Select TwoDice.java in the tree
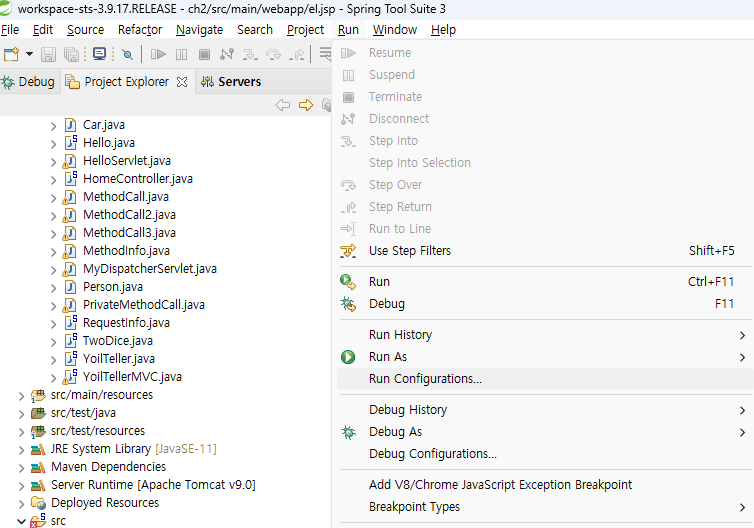754x528 pixels. click(118, 340)
